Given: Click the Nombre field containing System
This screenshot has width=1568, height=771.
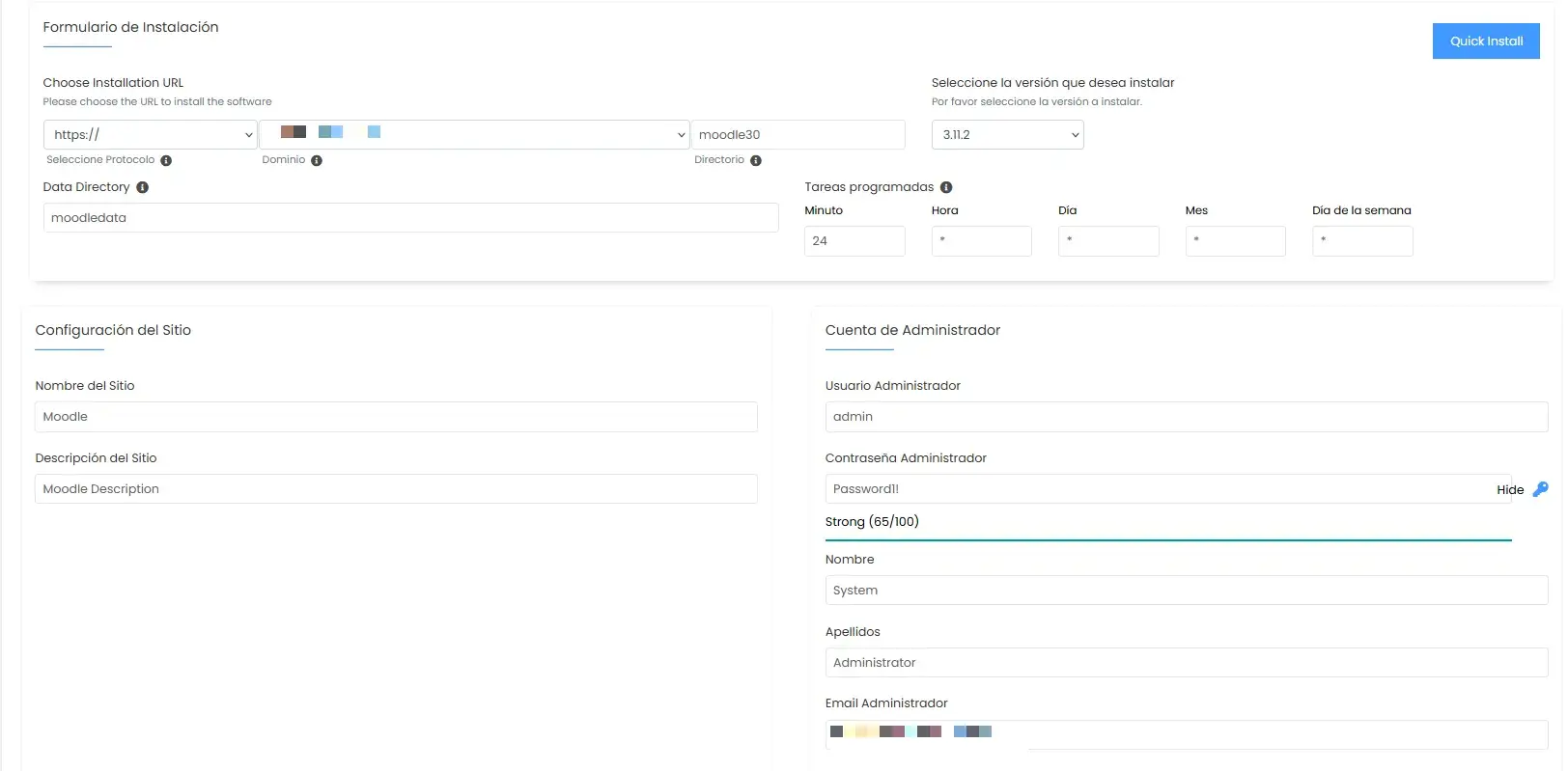Looking at the screenshot, I should pos(1187,590).
